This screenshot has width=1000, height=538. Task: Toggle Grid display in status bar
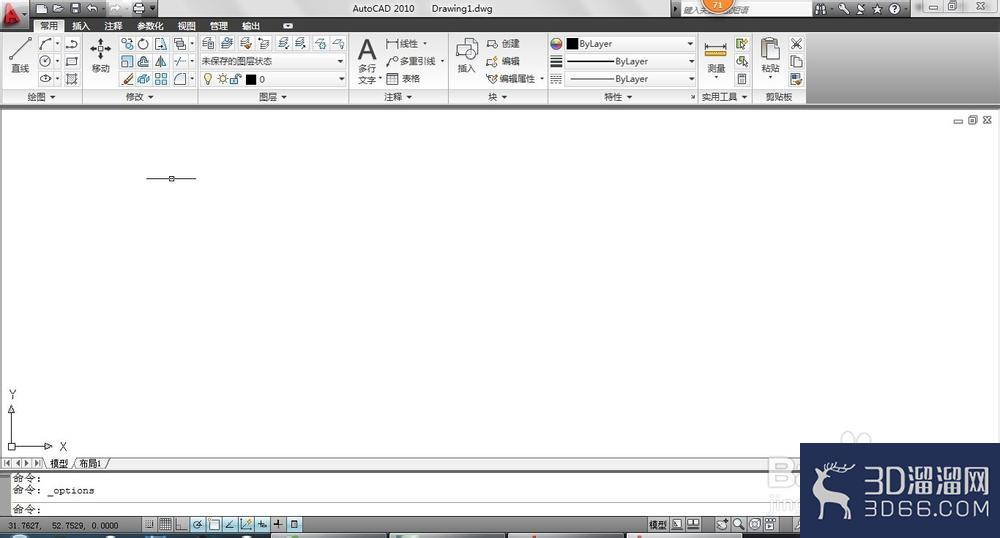coord(165,525)
